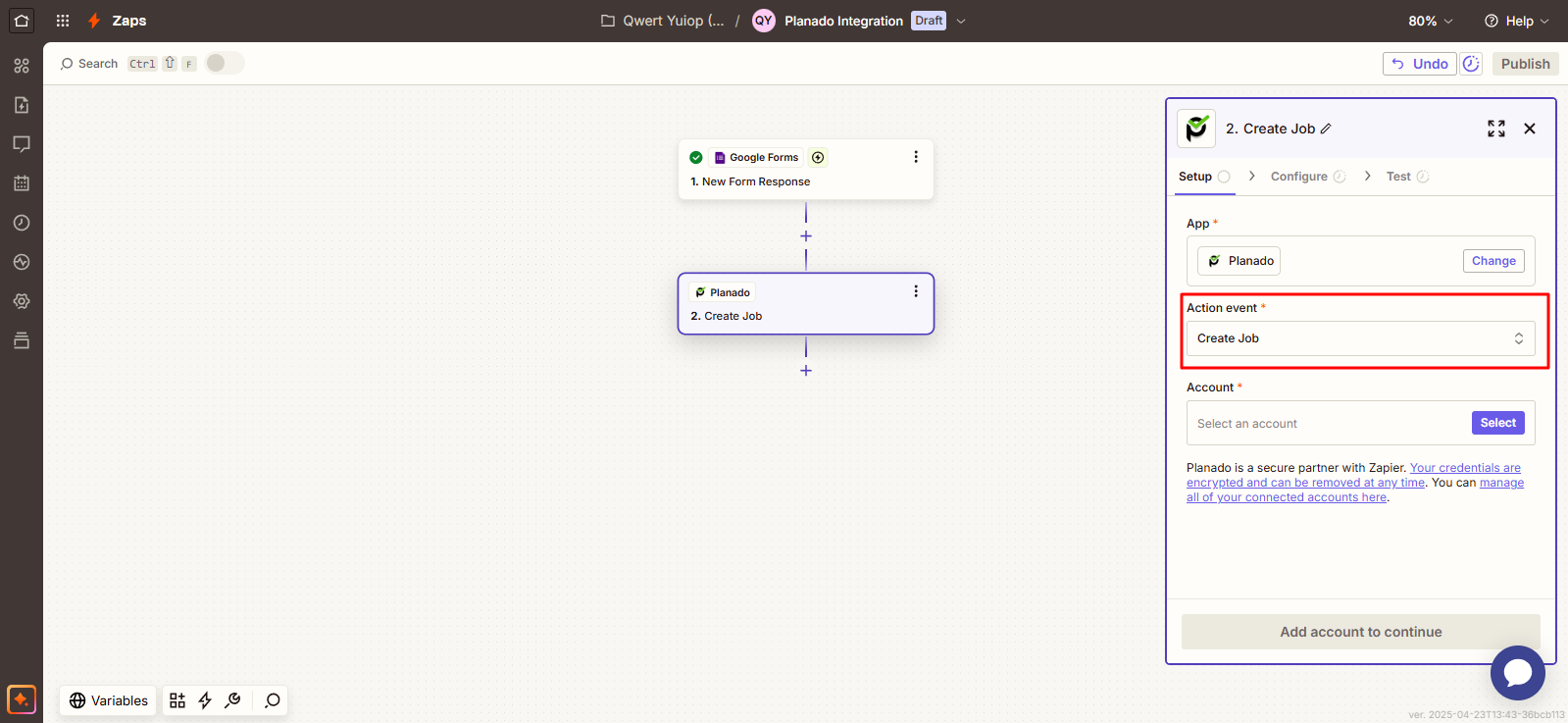This screenshot has height=723, width=1568.
Task: Open the chat support bubble
Action: click(x=1517, y=673)
